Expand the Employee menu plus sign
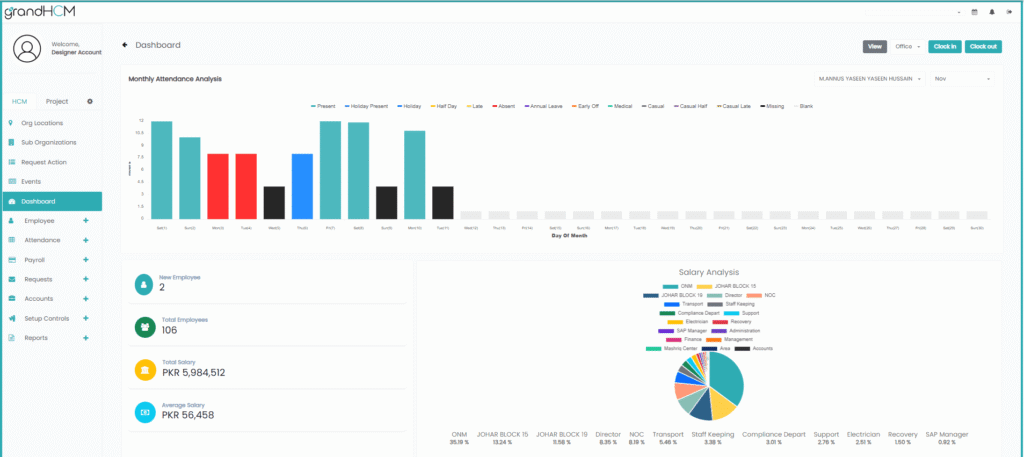1024x457 pixels. click(x=86, y=220)
